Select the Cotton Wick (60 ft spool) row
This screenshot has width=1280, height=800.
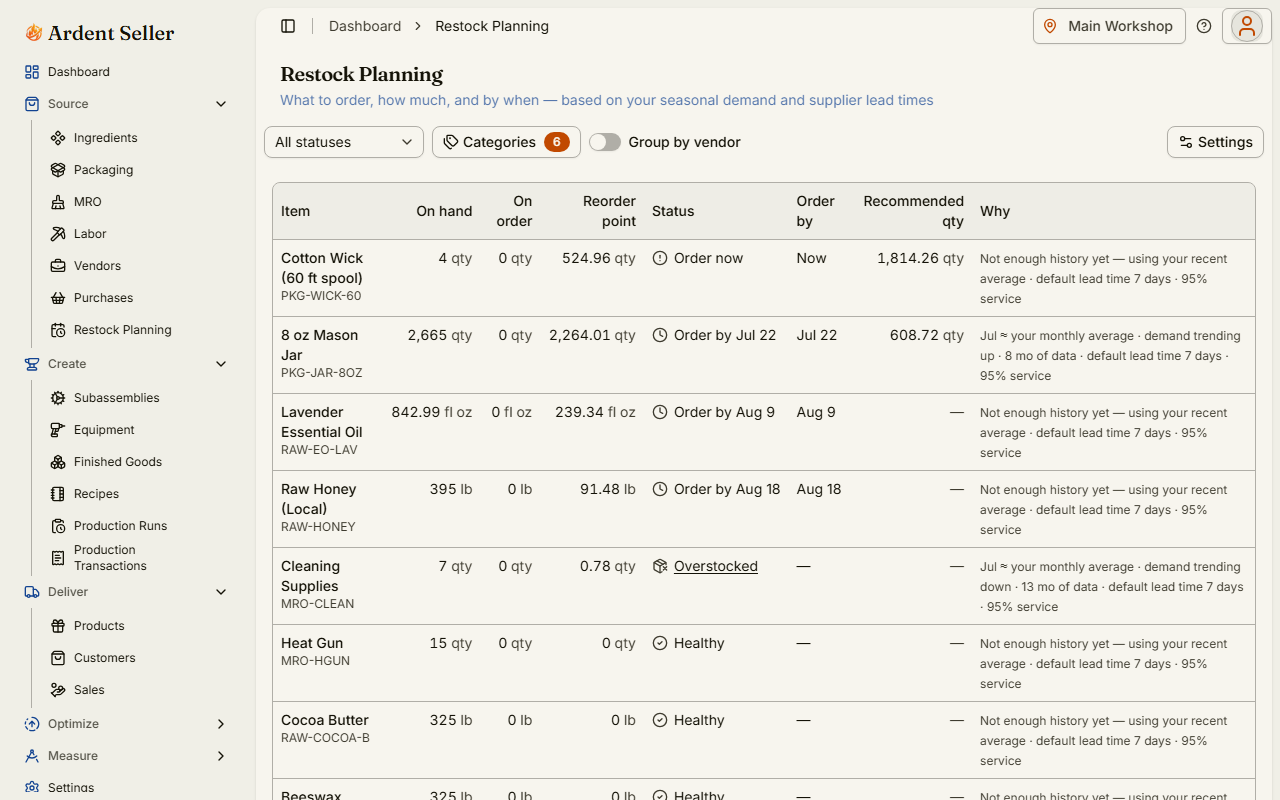[x=764, y=278]
